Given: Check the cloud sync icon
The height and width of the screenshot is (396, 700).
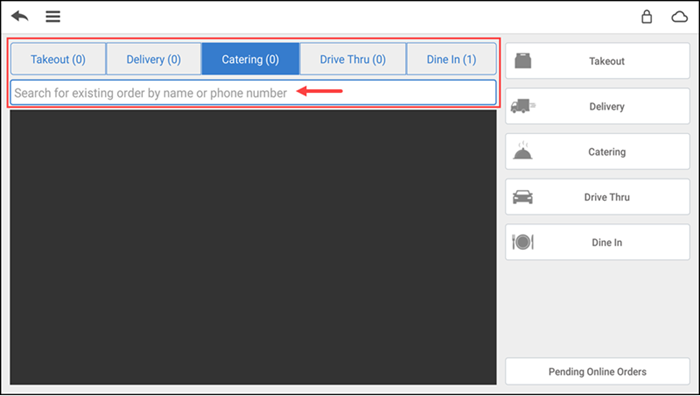Looking at the screenshot, I should point(679,17).
